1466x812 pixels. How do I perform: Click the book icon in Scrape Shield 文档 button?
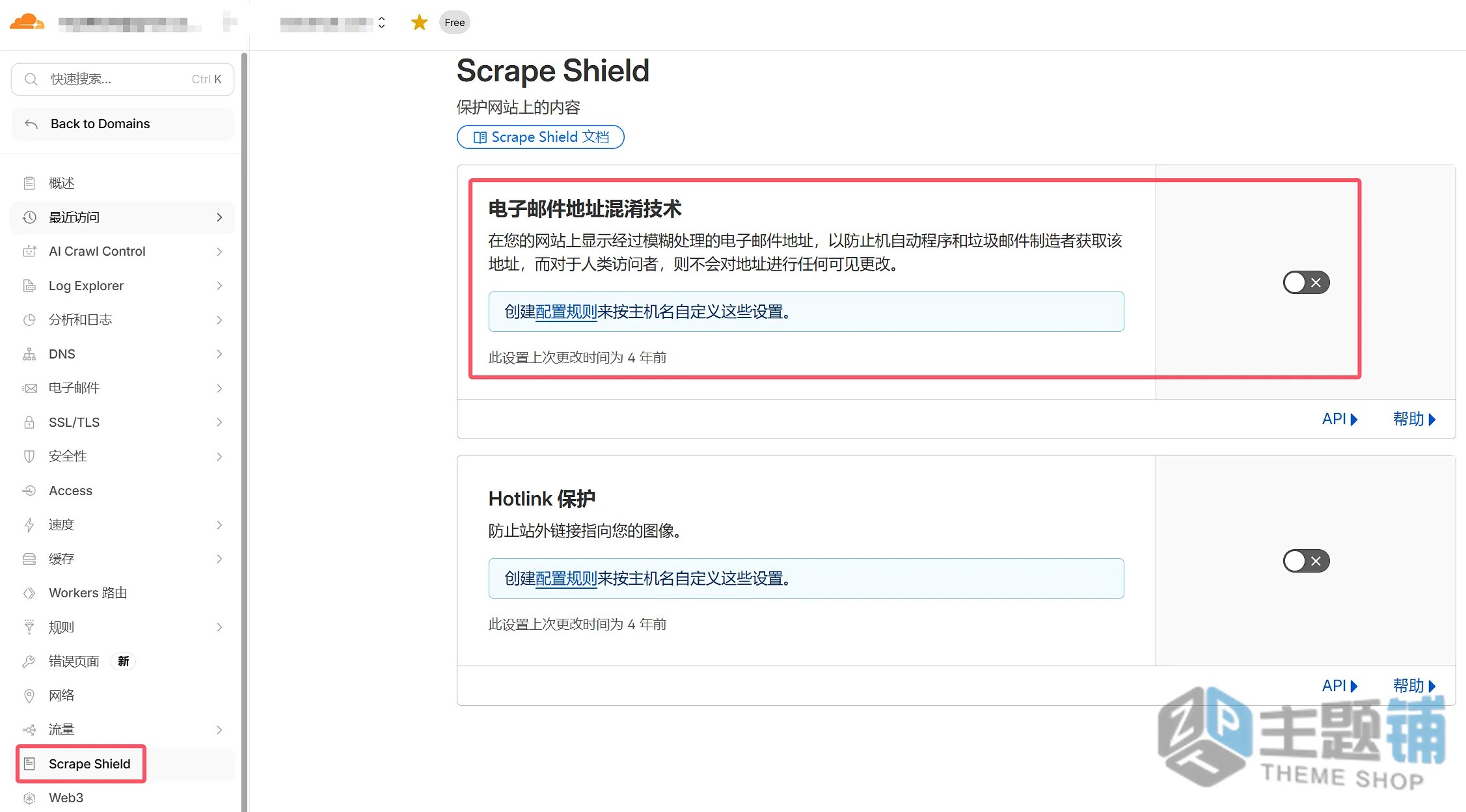[480, 137]
